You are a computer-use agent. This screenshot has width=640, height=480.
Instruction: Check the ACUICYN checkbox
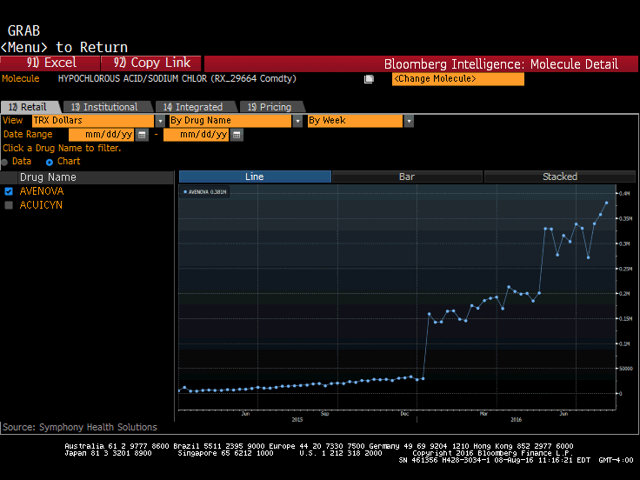9,205
